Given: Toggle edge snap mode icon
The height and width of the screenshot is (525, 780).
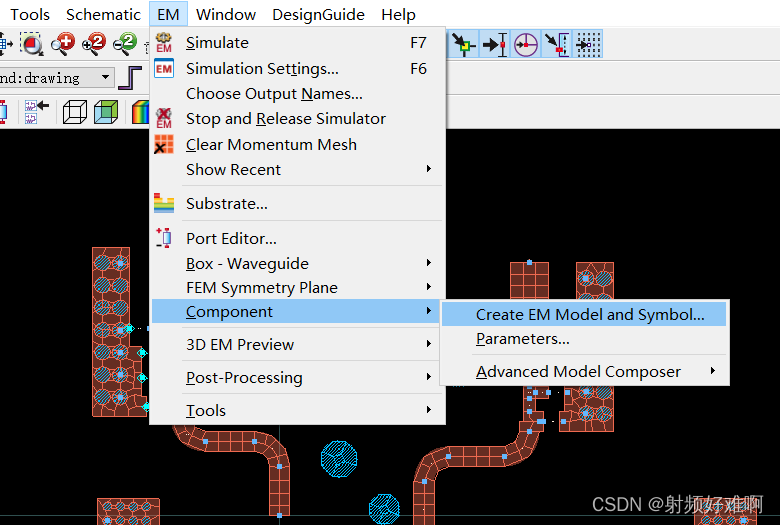Looking at the screenshot, I should (557, 44).
